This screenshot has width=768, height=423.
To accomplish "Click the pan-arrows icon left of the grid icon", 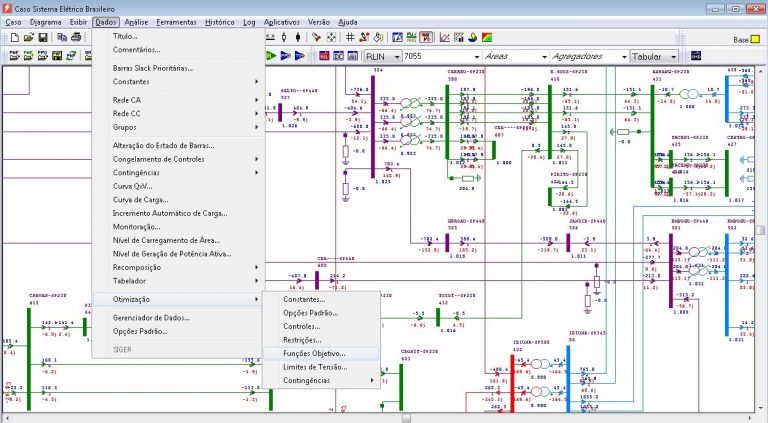I will 332,39.
